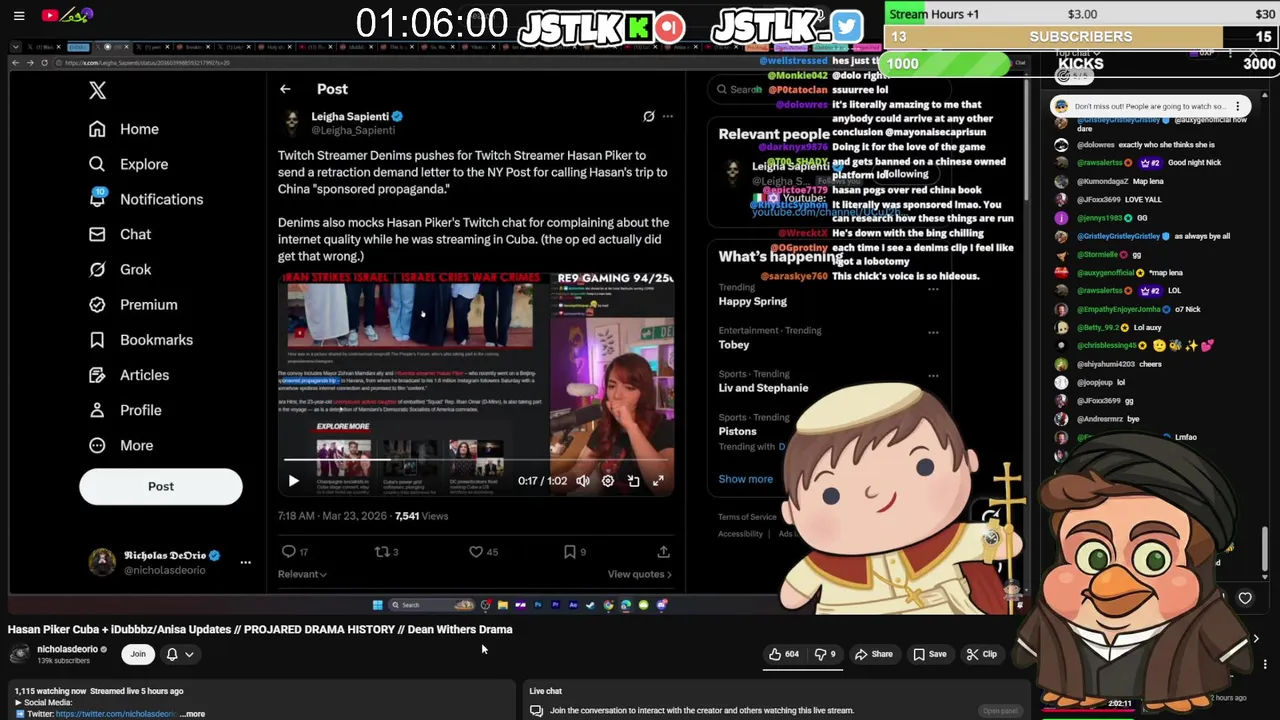
Task: Expand the notification bell chevron dropdown
Action: 189,654
